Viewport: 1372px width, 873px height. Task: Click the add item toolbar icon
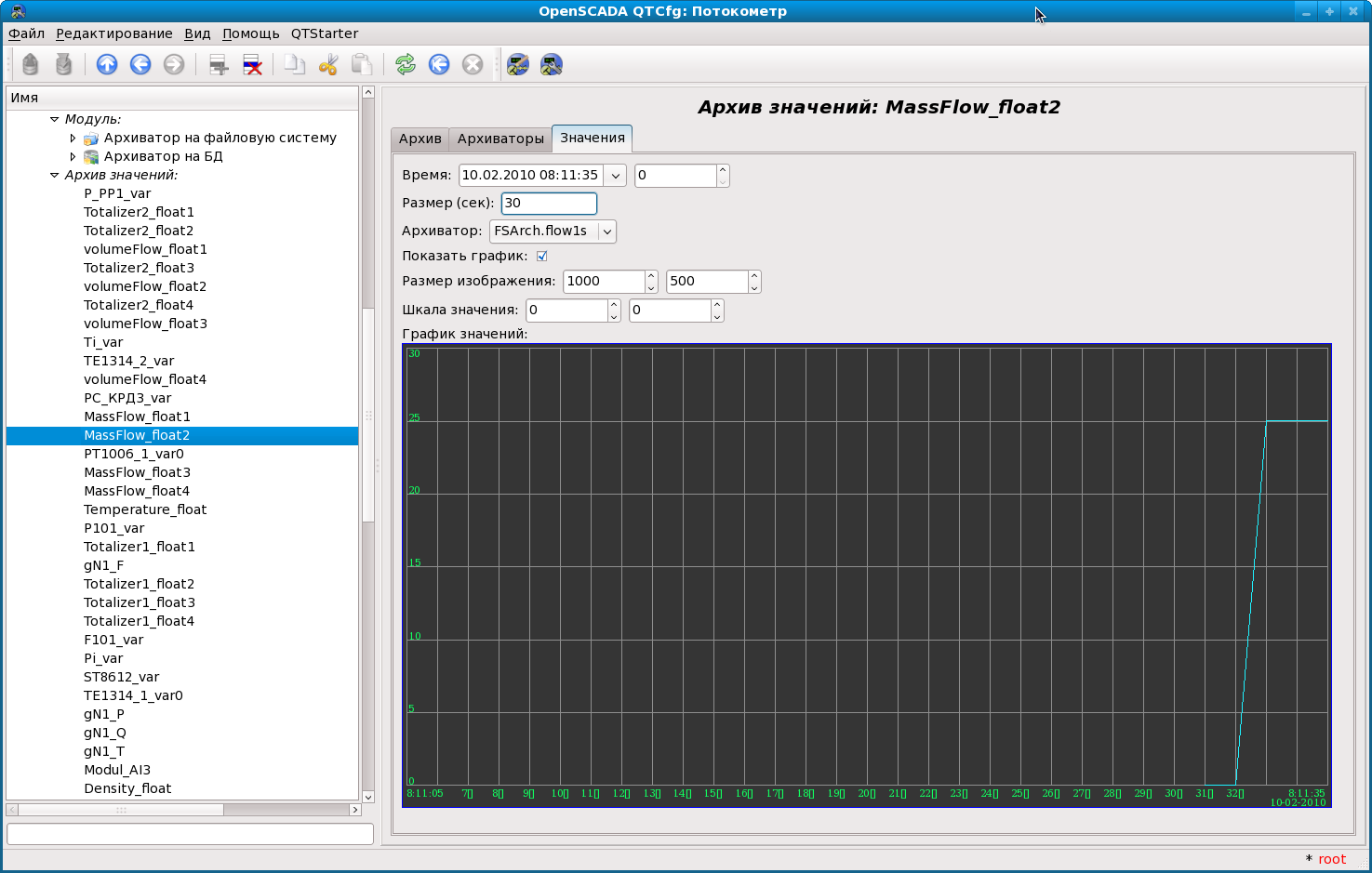pyautogui.click(x=219, y=64)
